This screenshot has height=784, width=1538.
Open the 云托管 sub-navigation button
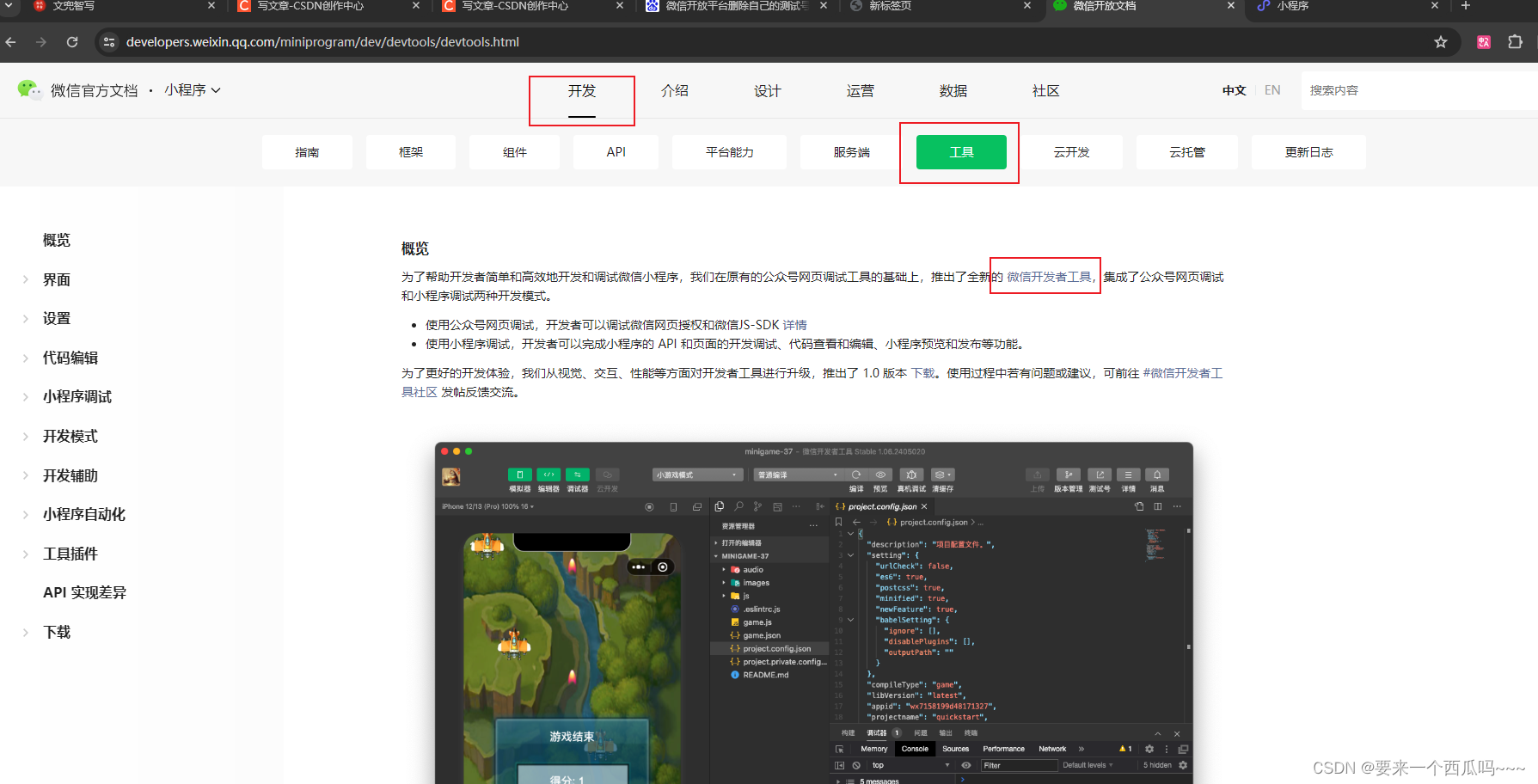(1187, 152)
